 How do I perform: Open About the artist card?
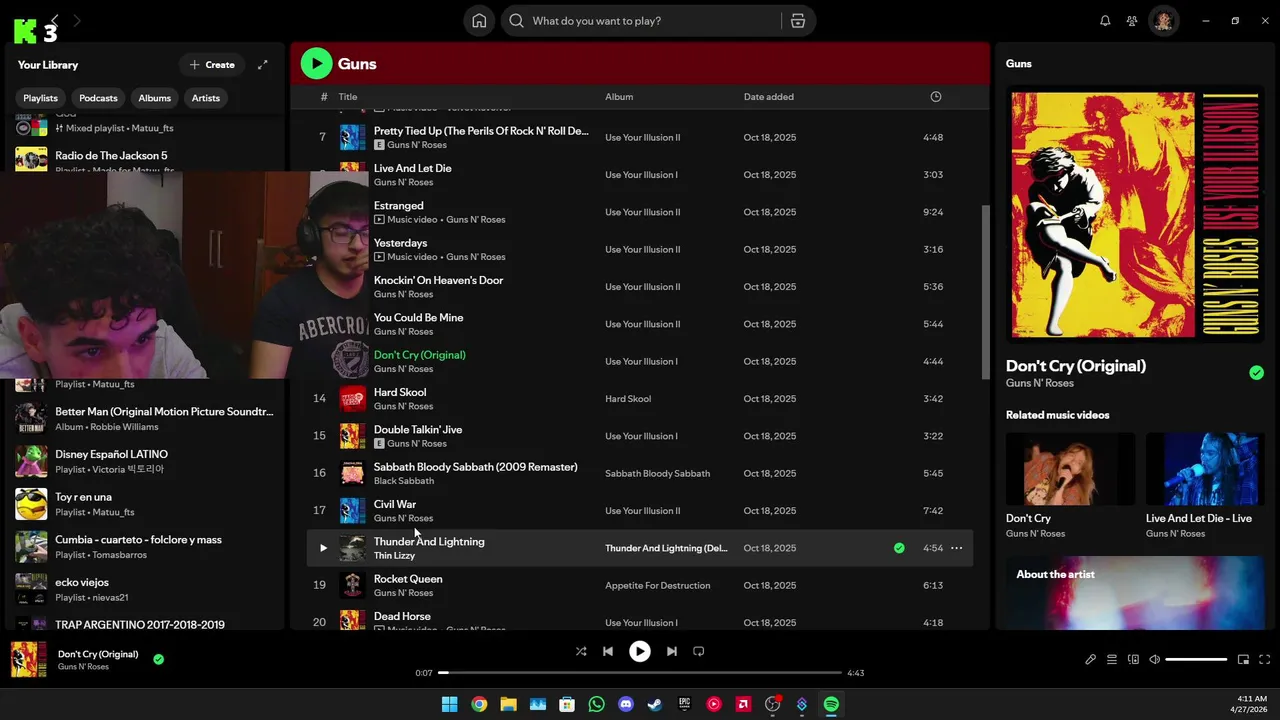[1135, 592]
